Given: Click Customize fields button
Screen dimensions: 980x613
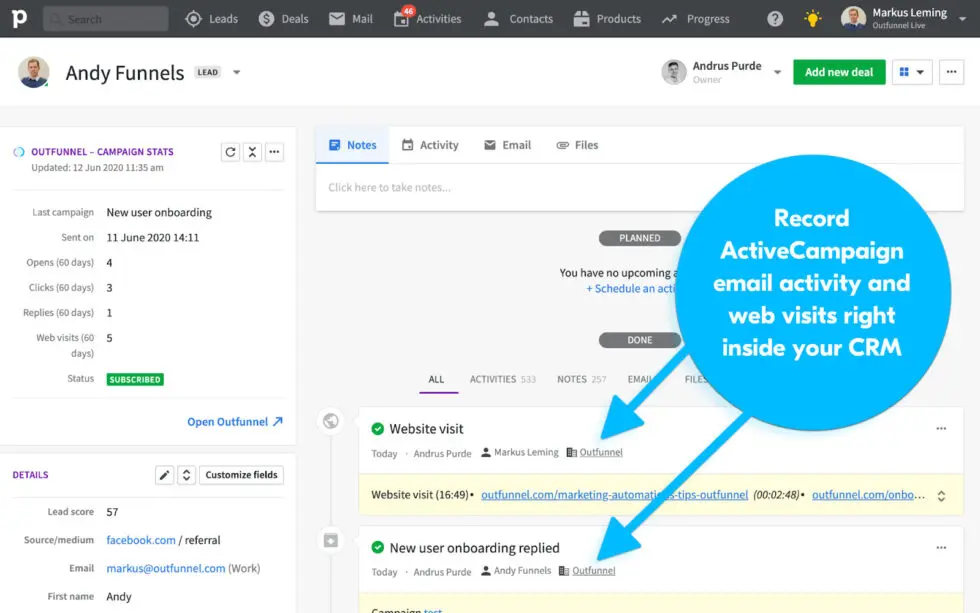Looking at the screenshot, I should (241, 475).
